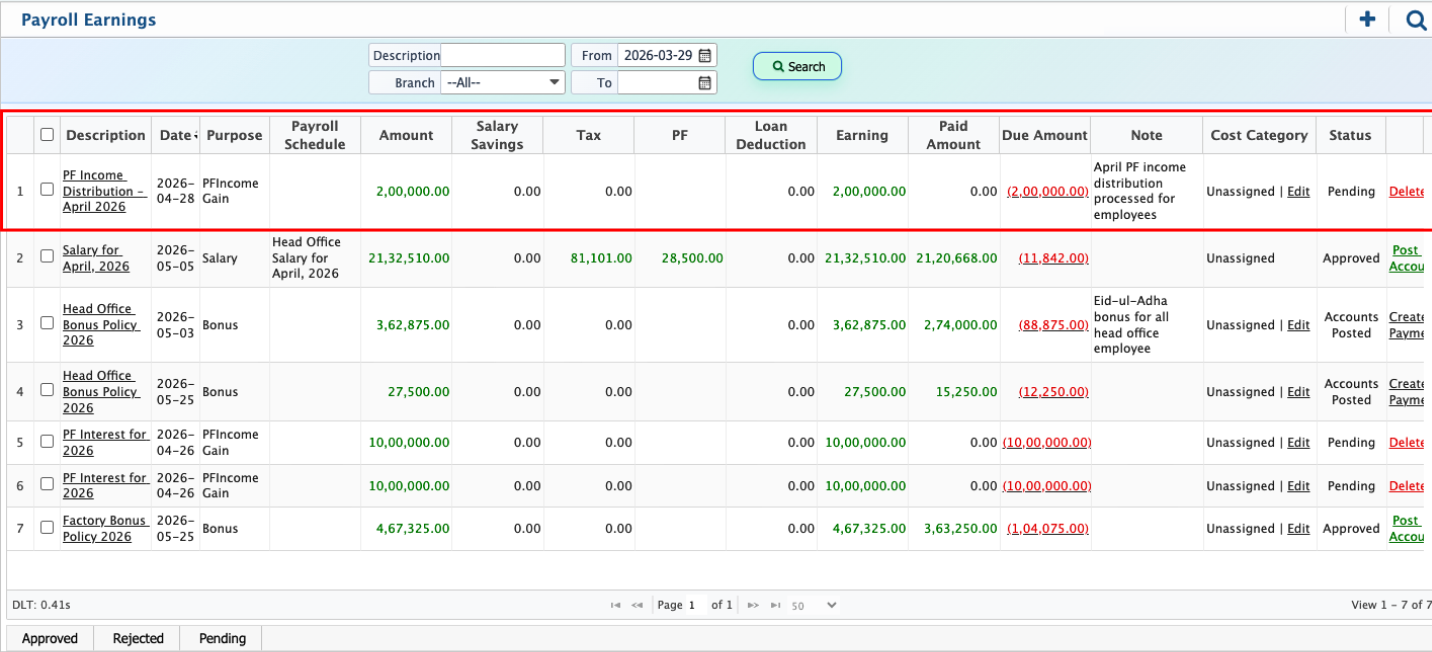This screenshot has height=652, width=1432.
Task: Go to previous page pager icon
Action: [x=637, y=605]
